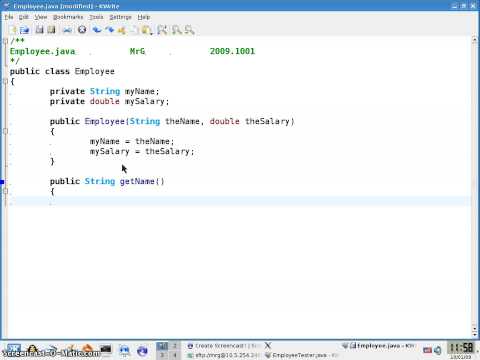Click the Find toolbar icon
This screenshot has width=480, height=360.
point(162,30)
